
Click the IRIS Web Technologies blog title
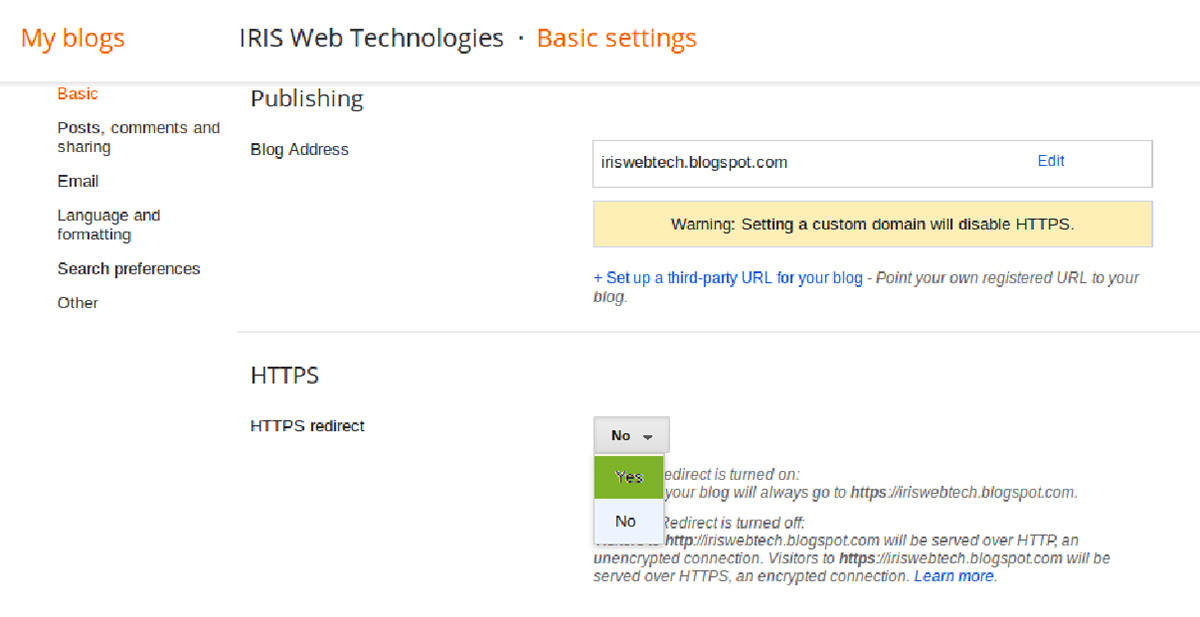(x=371, y=39)
